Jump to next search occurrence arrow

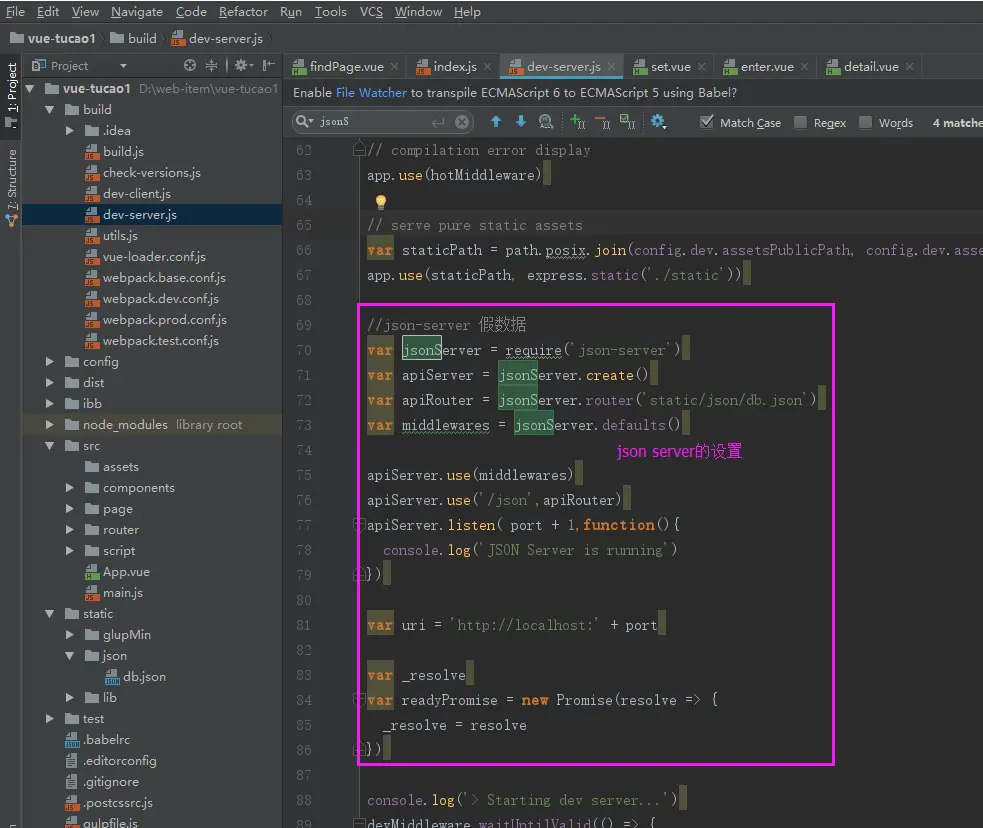pos(520,122)
